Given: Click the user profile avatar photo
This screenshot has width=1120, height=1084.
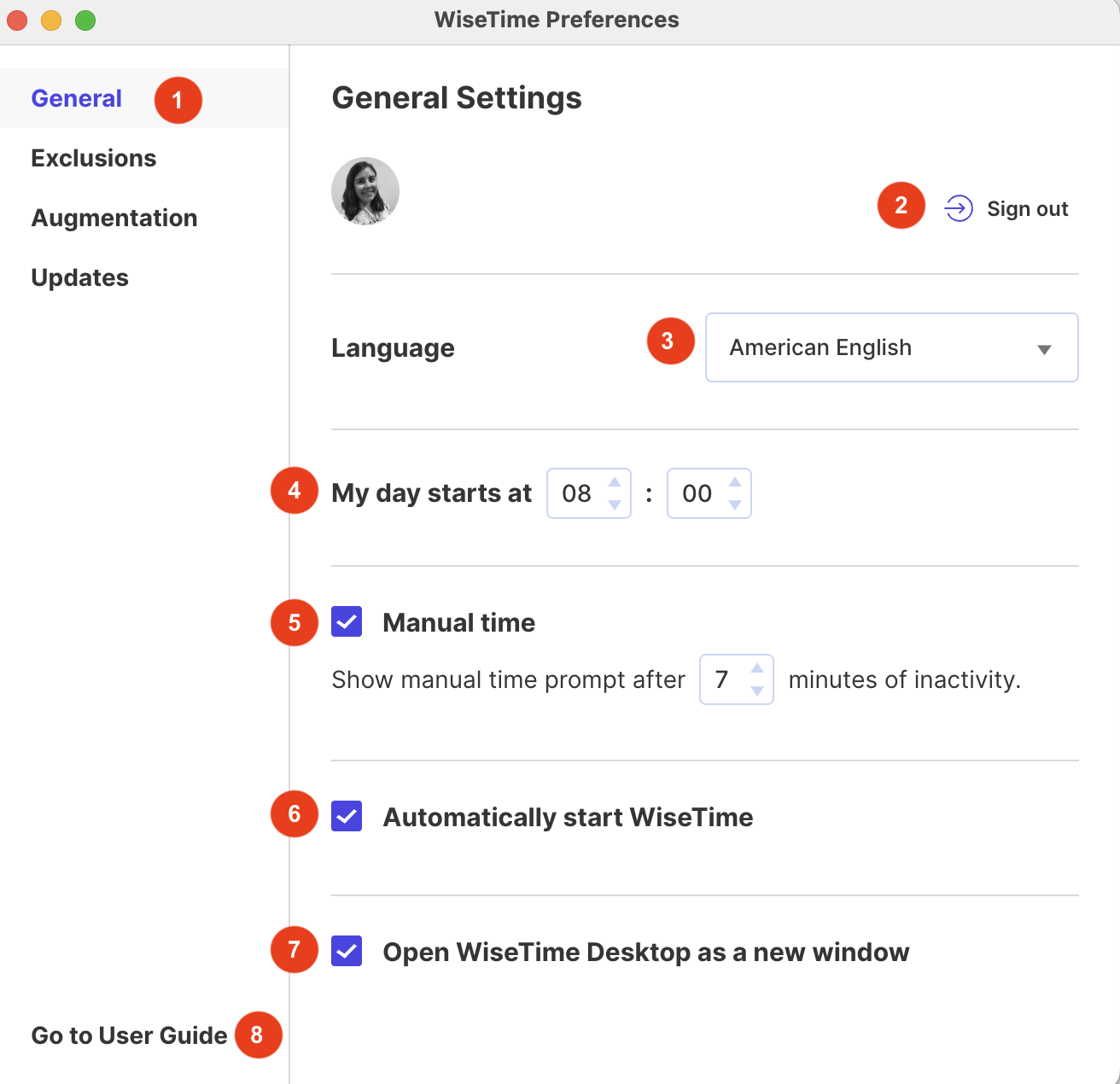Looking at the screenshot, I should tap(365, 191).
